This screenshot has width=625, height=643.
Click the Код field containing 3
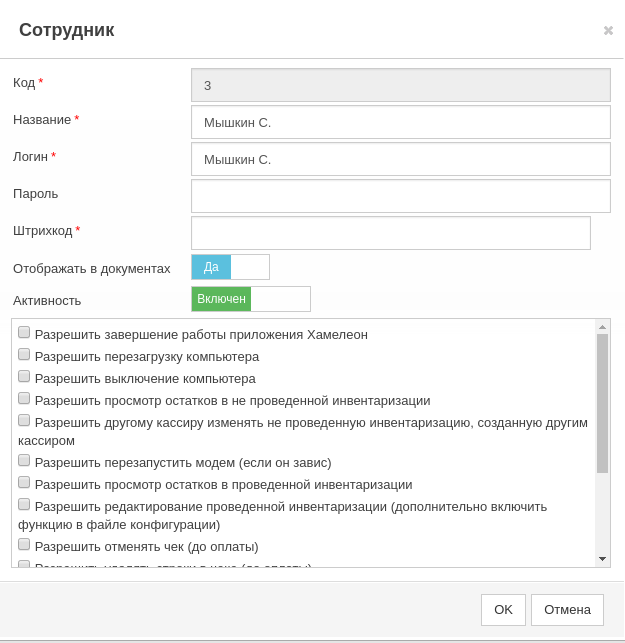point(401,85)
